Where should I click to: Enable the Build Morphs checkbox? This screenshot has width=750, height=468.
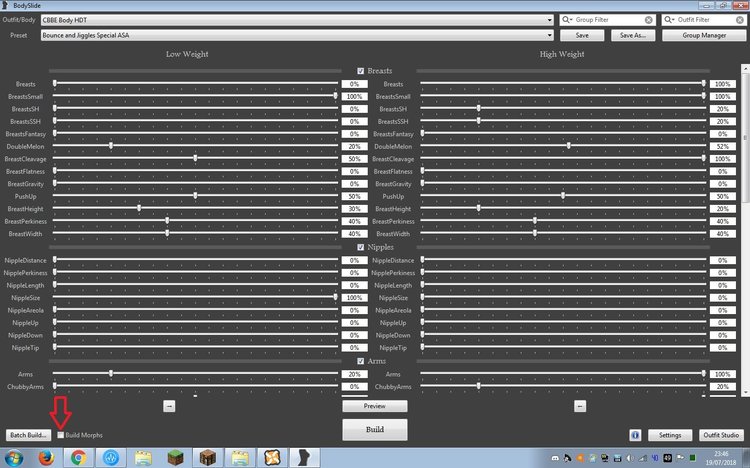61,435
